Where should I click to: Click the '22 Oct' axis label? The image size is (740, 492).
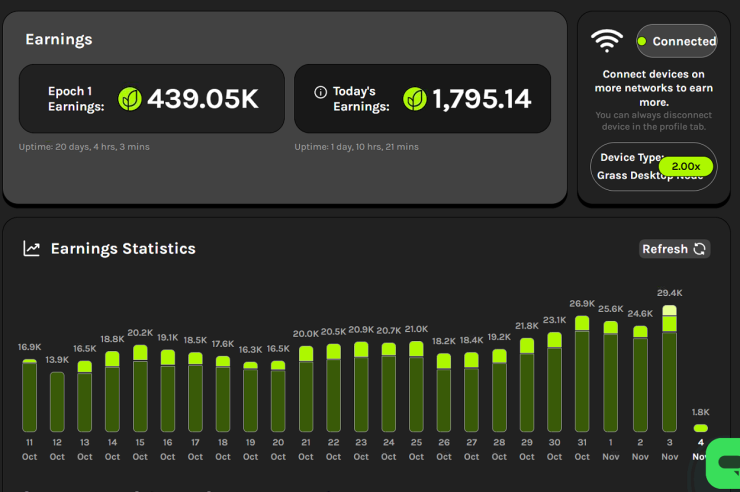click(x=334, y=450)
